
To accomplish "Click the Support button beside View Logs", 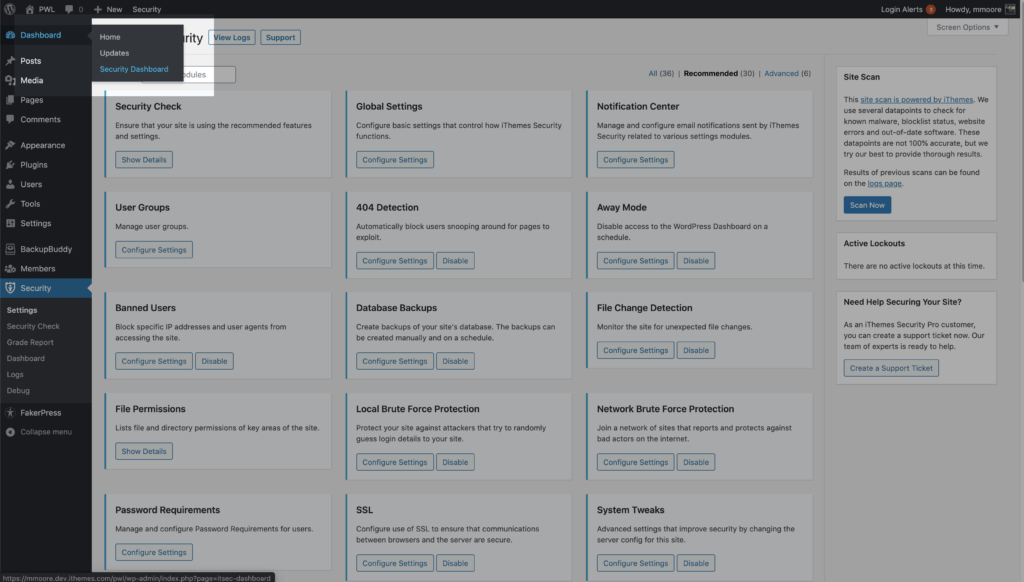I will tap(280, 37).
